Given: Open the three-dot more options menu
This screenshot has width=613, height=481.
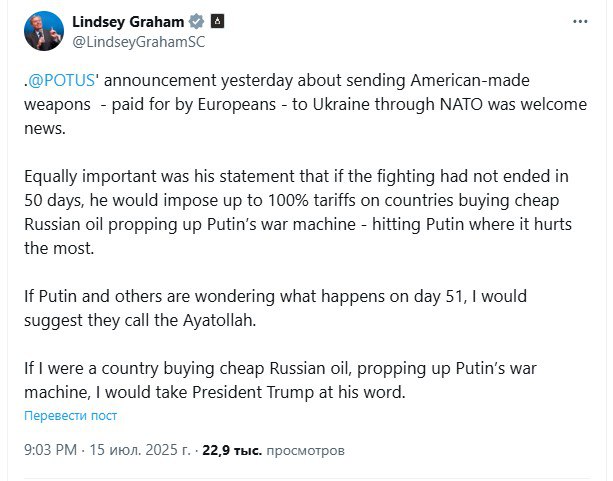Looking at the screenshot, I should [x=580, y=22].
